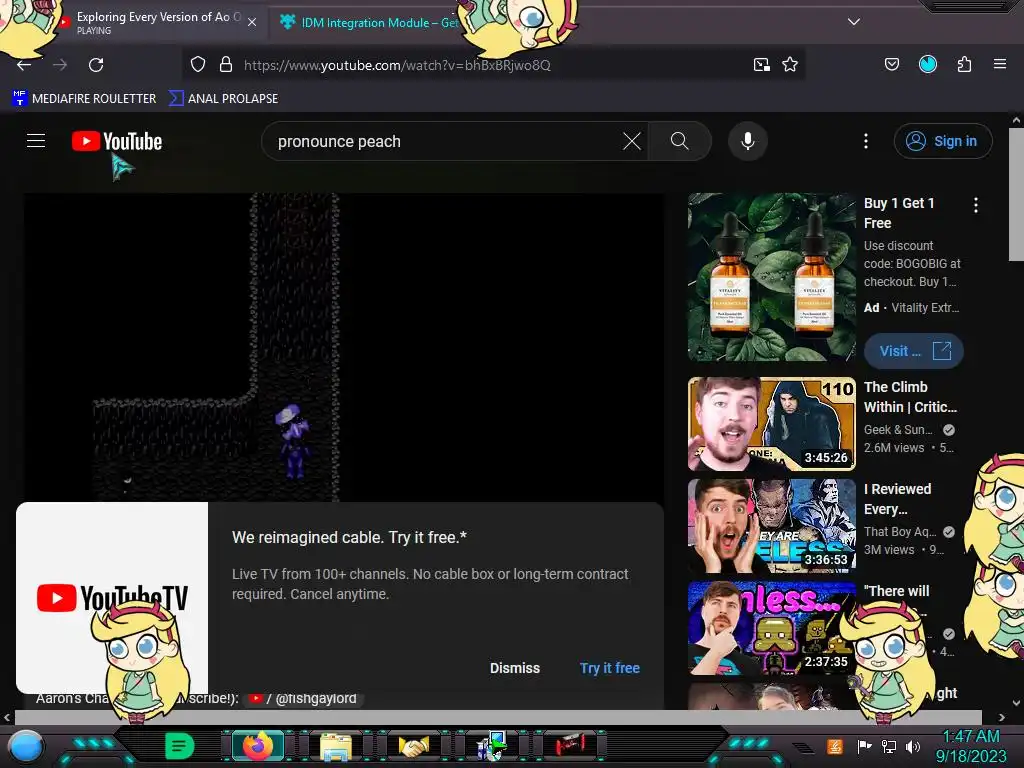Open the Firefox hamburger application menu
Viewport: 1024px width, 768px height.
pos(1000,64)
